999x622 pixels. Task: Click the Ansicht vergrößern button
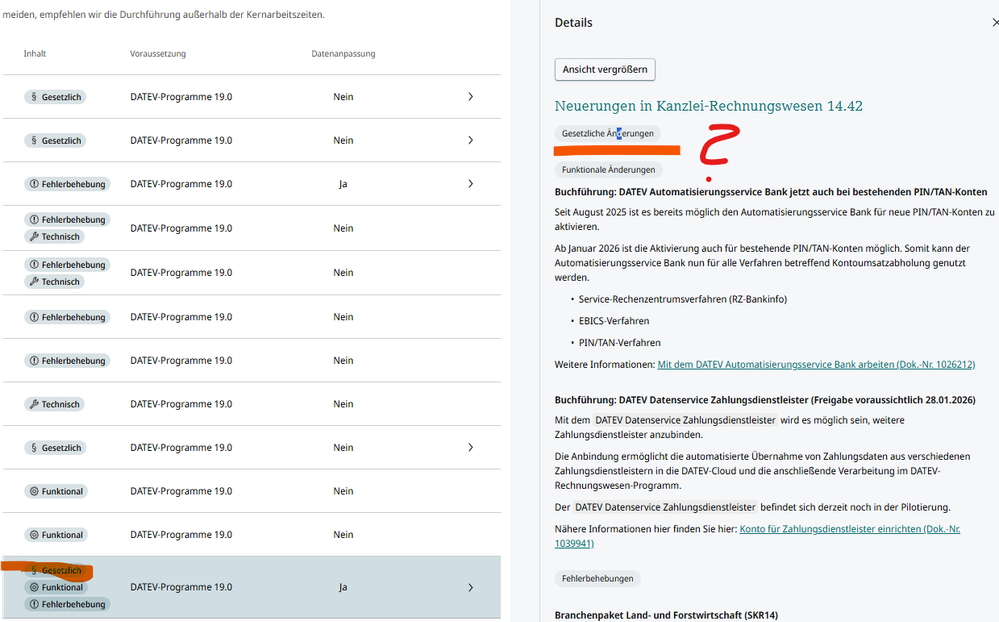605,69
